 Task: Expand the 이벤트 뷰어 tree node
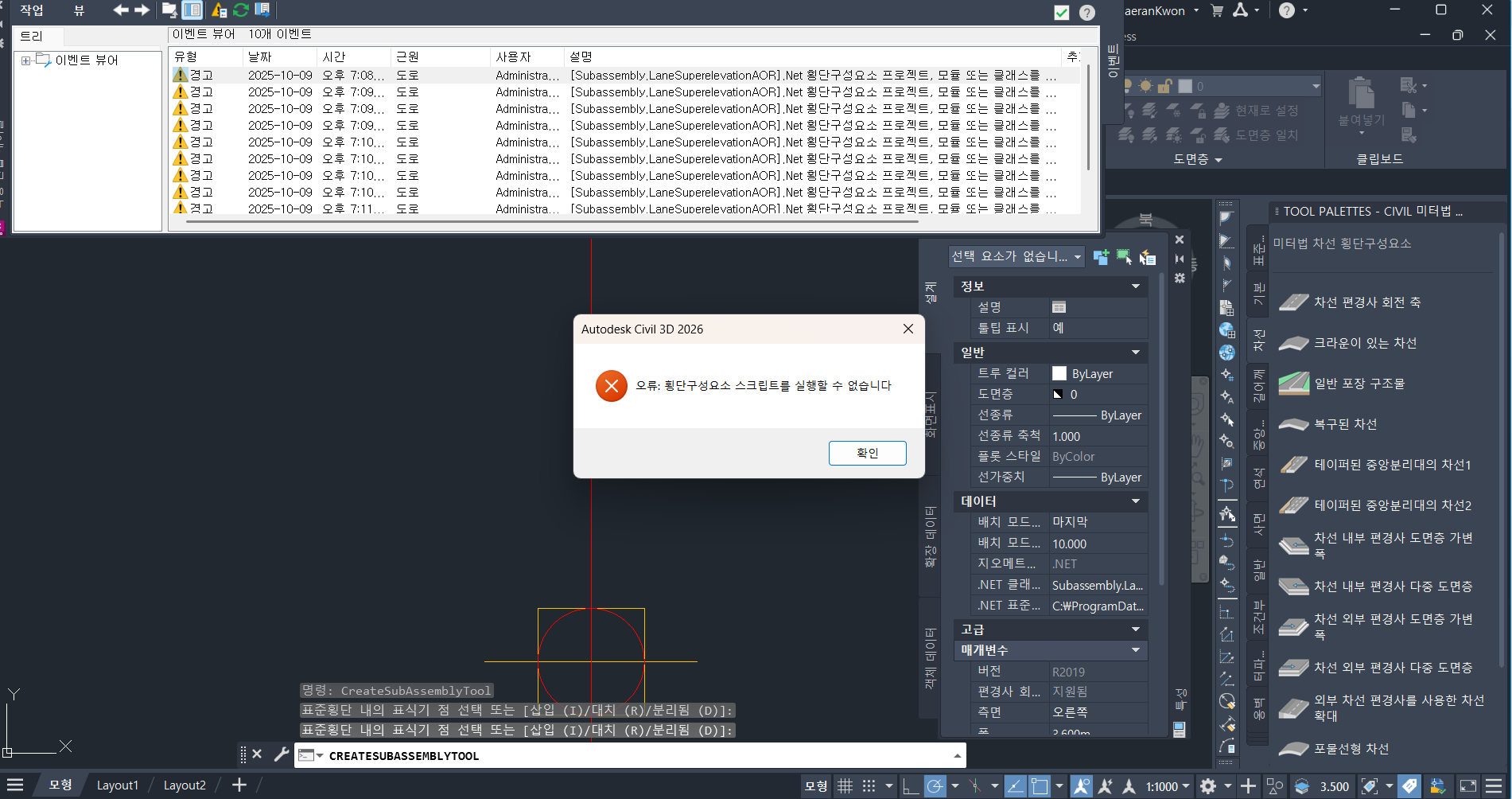(25, 60)
